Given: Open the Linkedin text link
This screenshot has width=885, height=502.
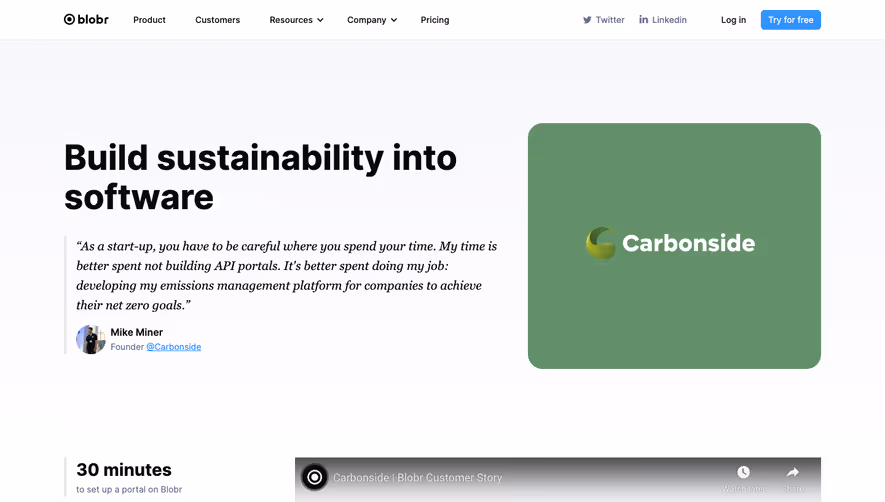Looking at the screenshot, I should 669,20.
